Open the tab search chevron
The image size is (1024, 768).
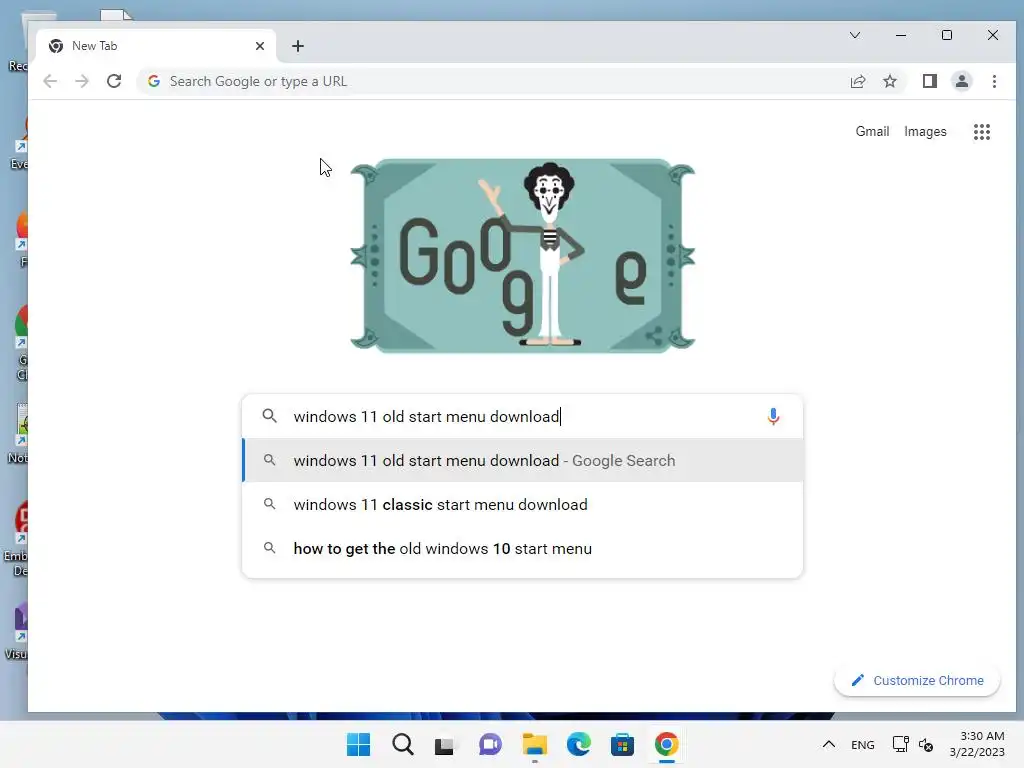855,35
